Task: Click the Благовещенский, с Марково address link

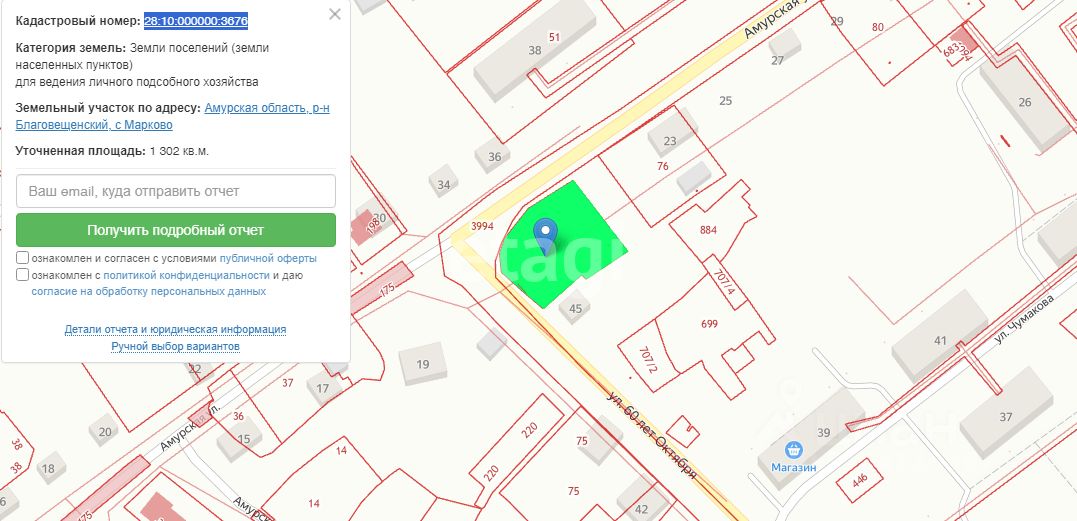Action: click(x=94, y=125)
